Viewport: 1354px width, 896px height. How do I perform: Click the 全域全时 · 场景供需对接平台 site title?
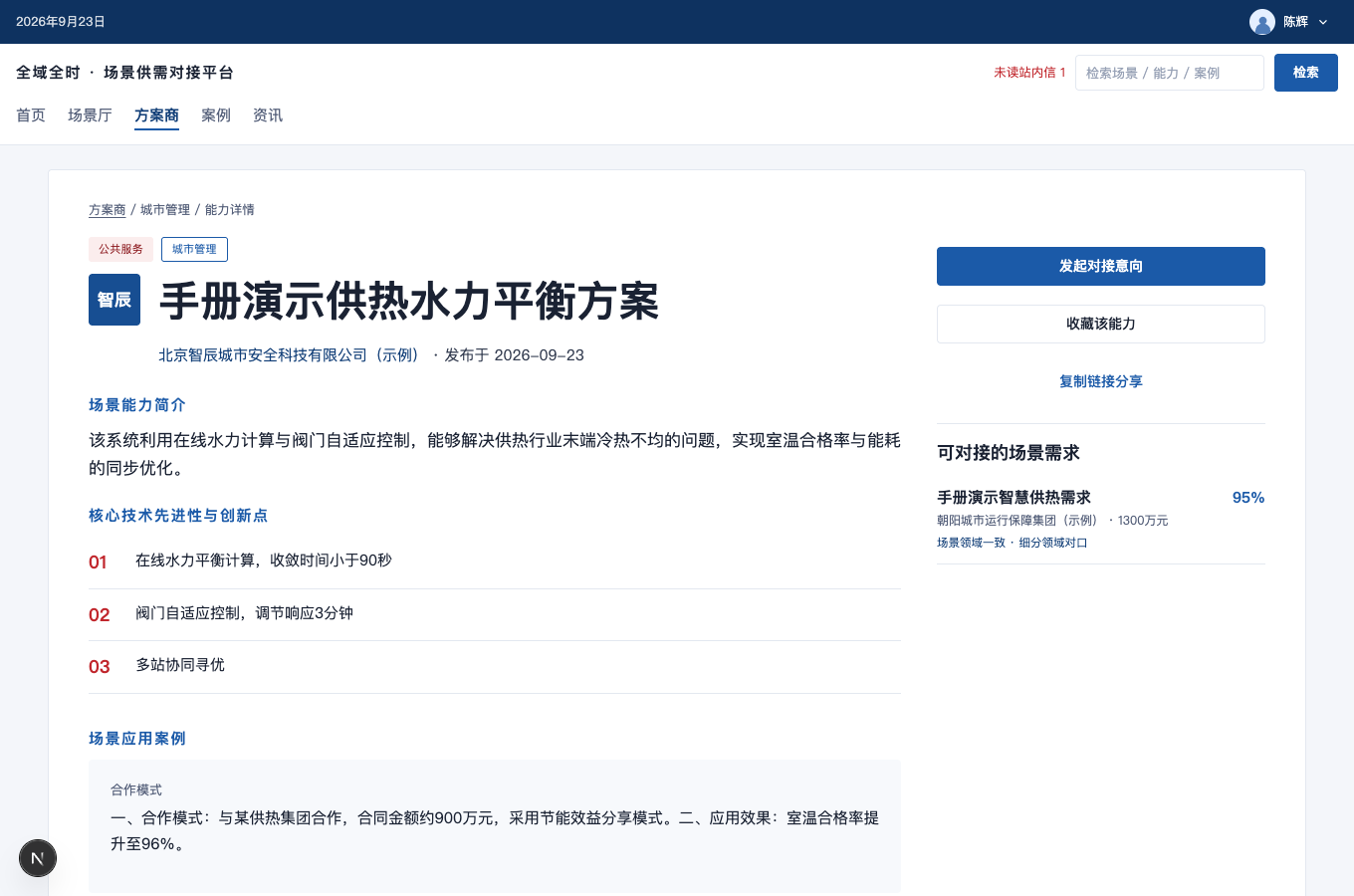point(125,73)
